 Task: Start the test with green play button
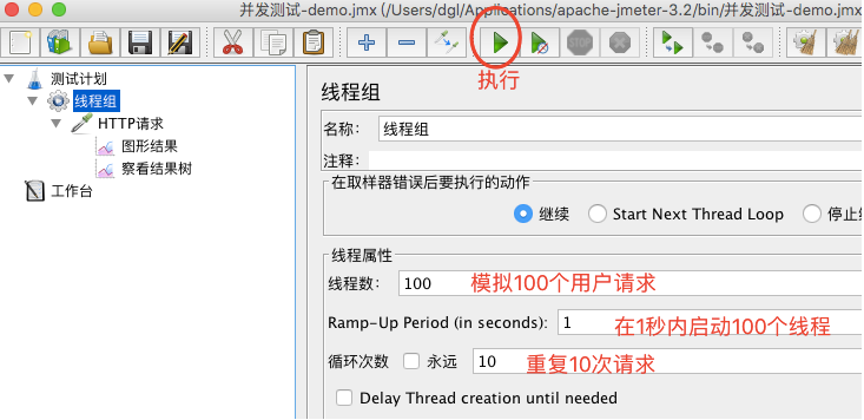point(500,42)
